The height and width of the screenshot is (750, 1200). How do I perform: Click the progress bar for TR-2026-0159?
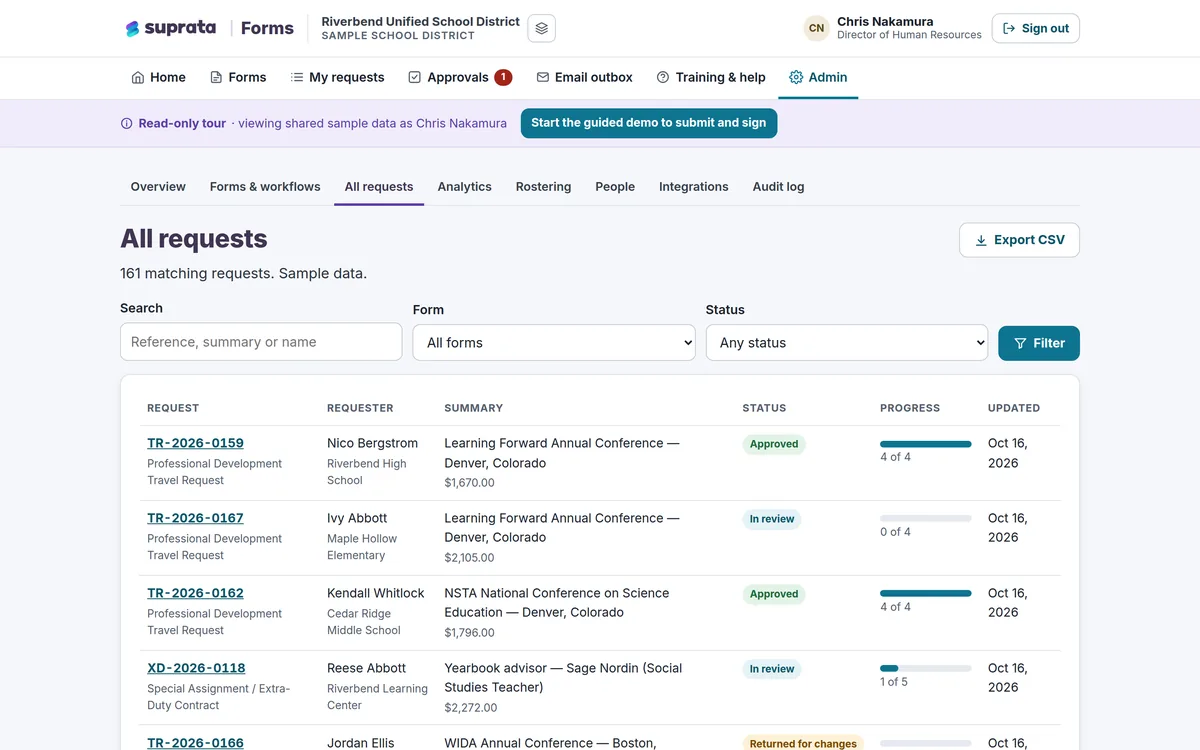[926, 444]
